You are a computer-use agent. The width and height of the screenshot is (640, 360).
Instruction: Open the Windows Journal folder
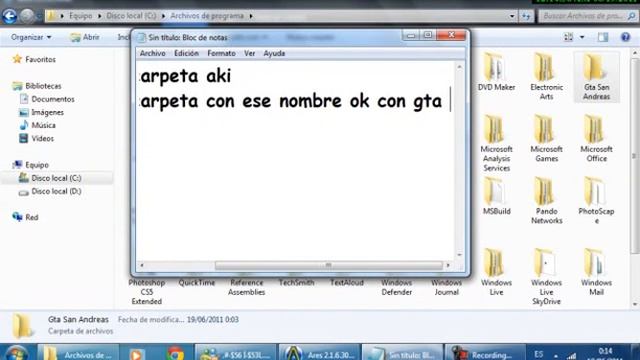pos(446,287)
